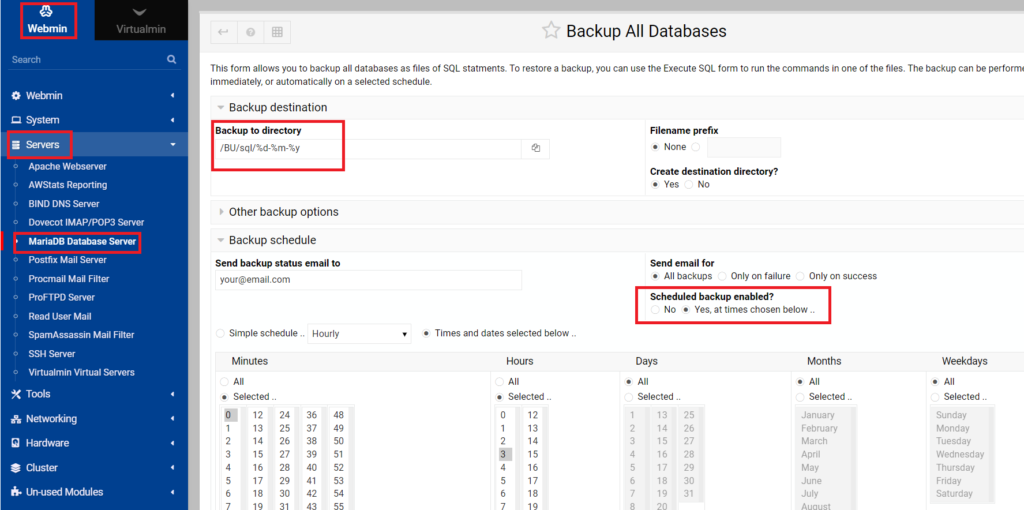Choose Selected under Minutes
This screenshot has width=1024, height=510.
(x=225, y=396)
